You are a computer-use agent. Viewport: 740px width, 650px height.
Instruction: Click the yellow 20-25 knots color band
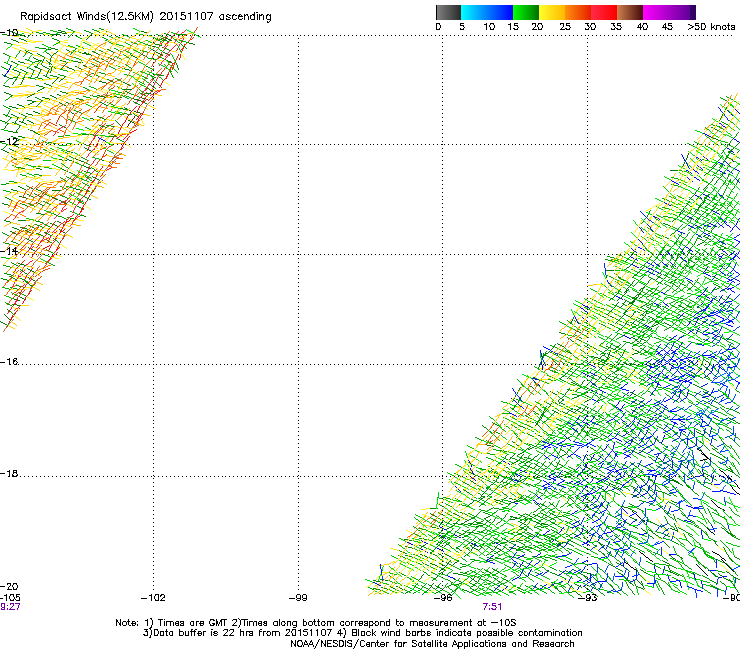pos(552,12)
